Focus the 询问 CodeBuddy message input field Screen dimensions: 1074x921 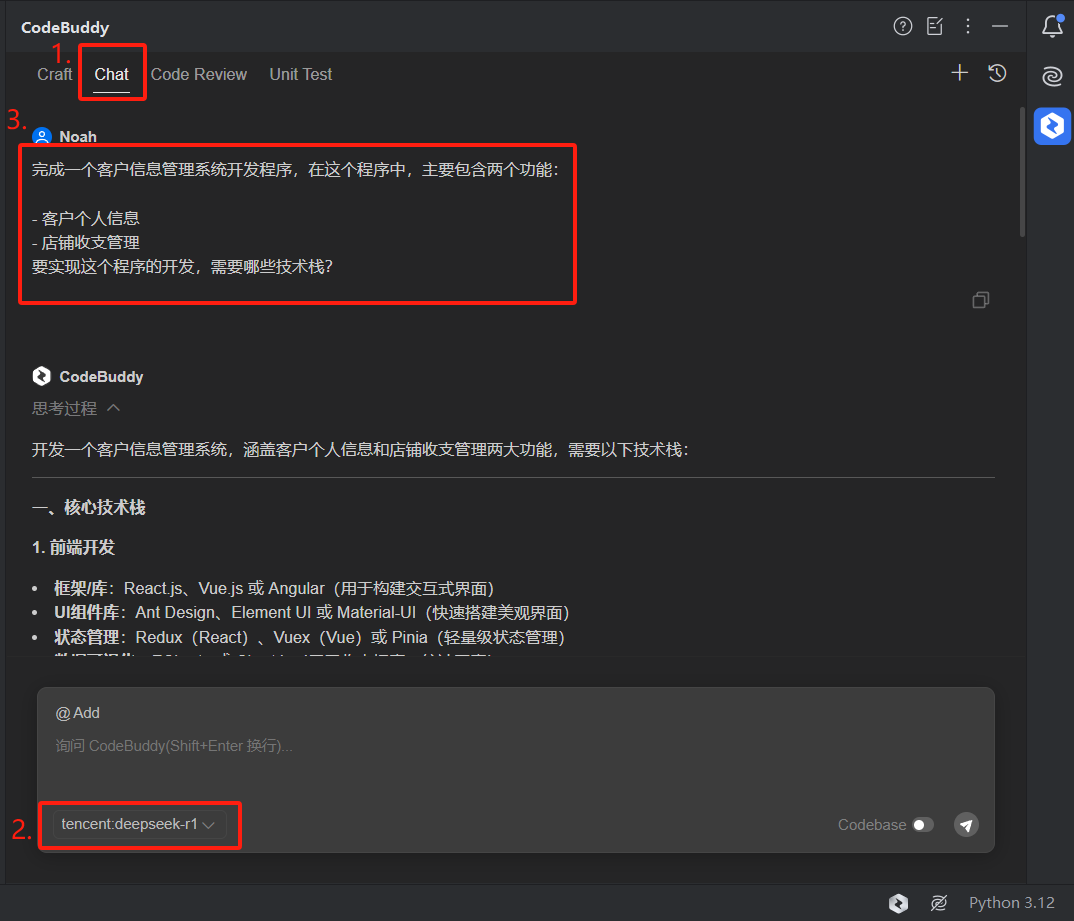click(x=515, y=746)
